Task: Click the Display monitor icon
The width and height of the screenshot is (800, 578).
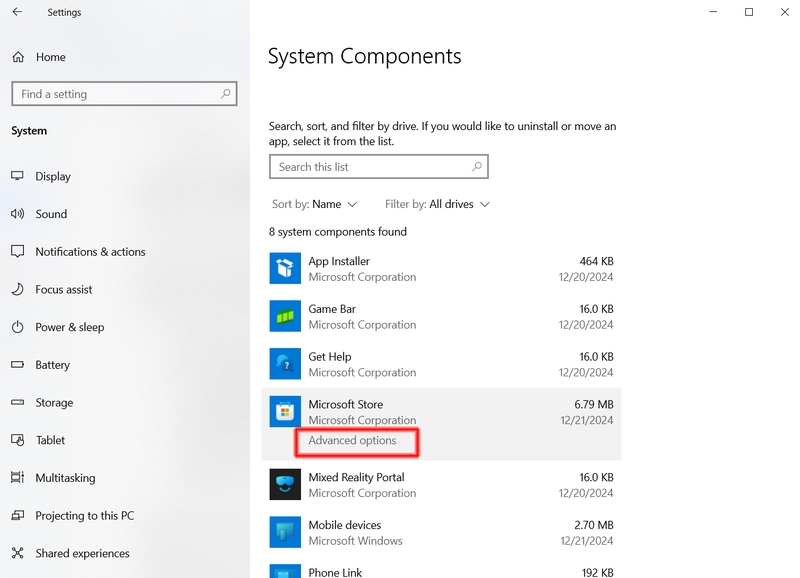Action: tap(17, 176)
